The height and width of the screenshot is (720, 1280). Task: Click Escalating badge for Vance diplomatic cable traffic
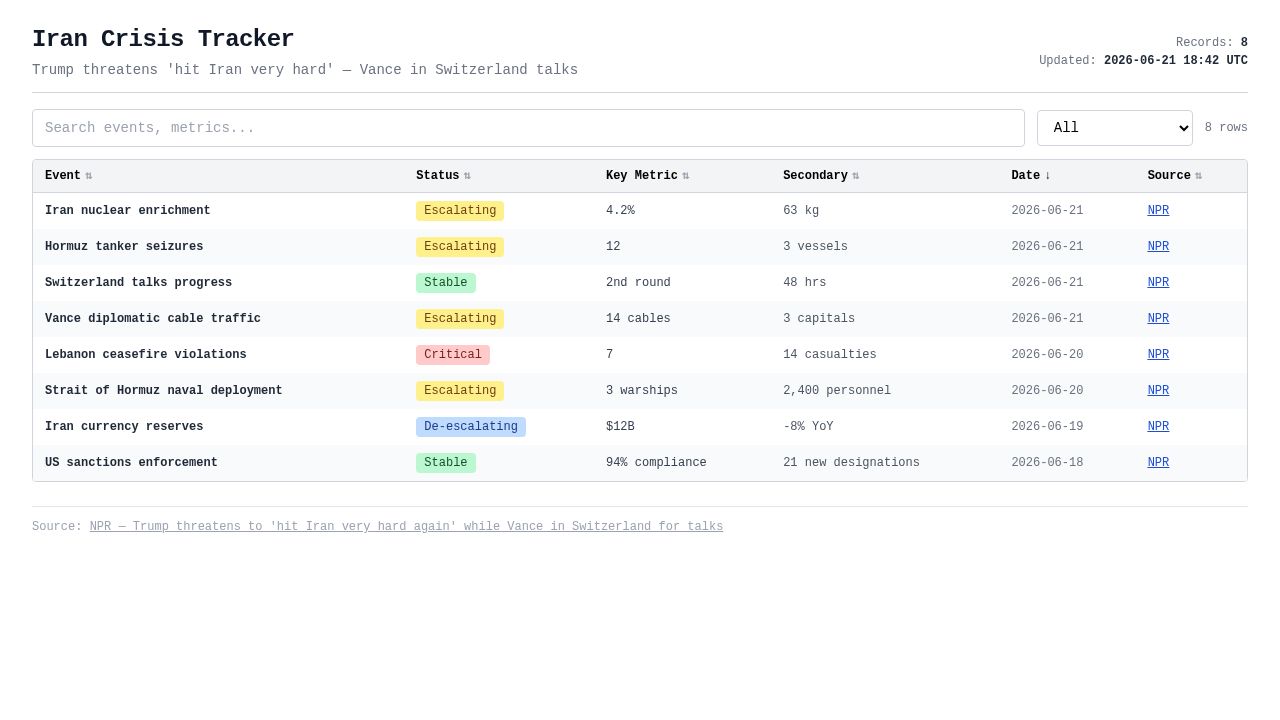coord(460,319)
